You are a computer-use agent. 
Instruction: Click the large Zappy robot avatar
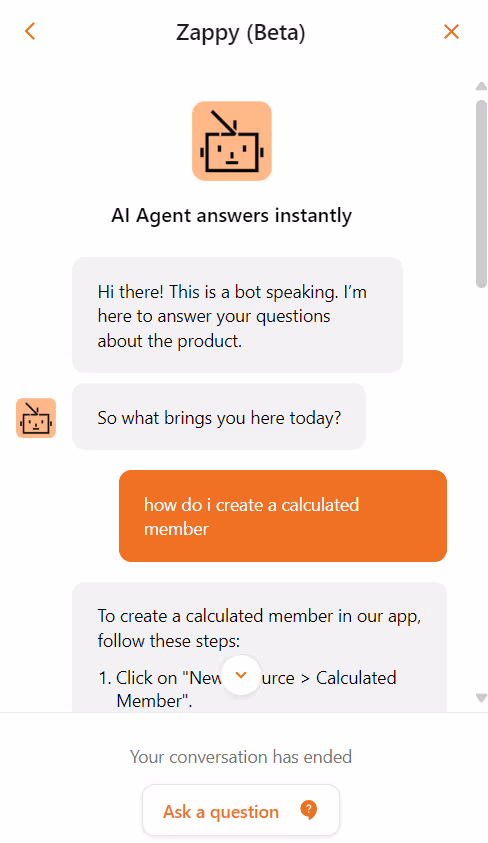(232, 141)
